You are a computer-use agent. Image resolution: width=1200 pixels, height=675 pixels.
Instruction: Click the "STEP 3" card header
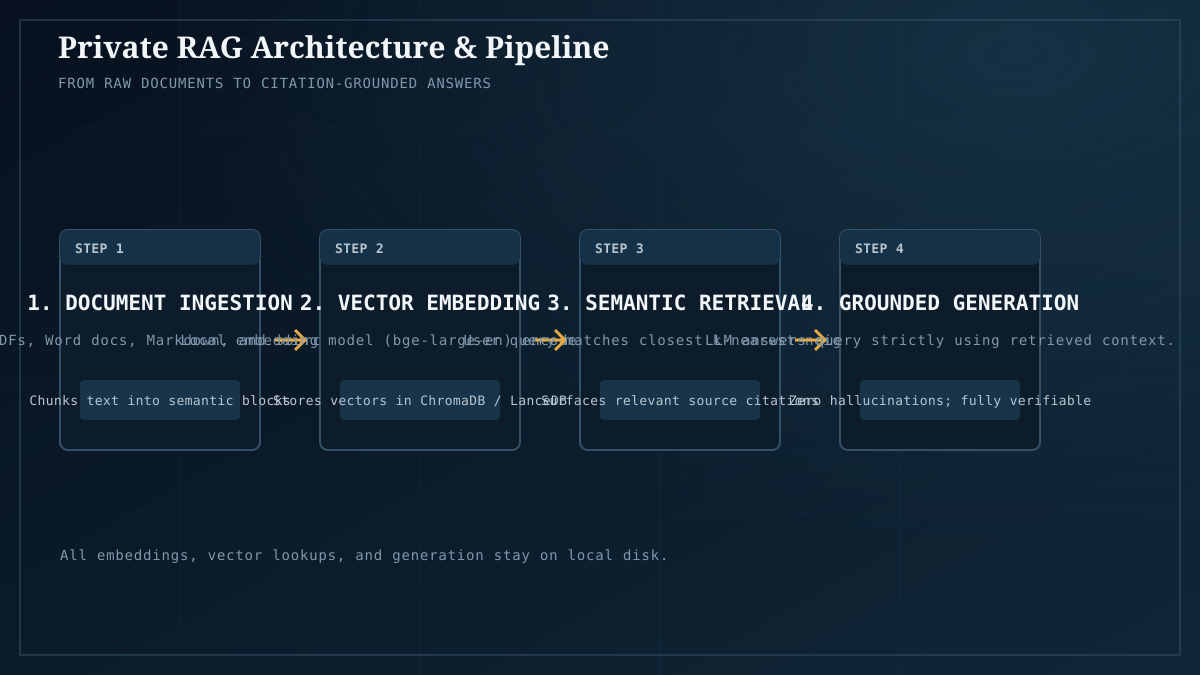(x=680, y=248)
